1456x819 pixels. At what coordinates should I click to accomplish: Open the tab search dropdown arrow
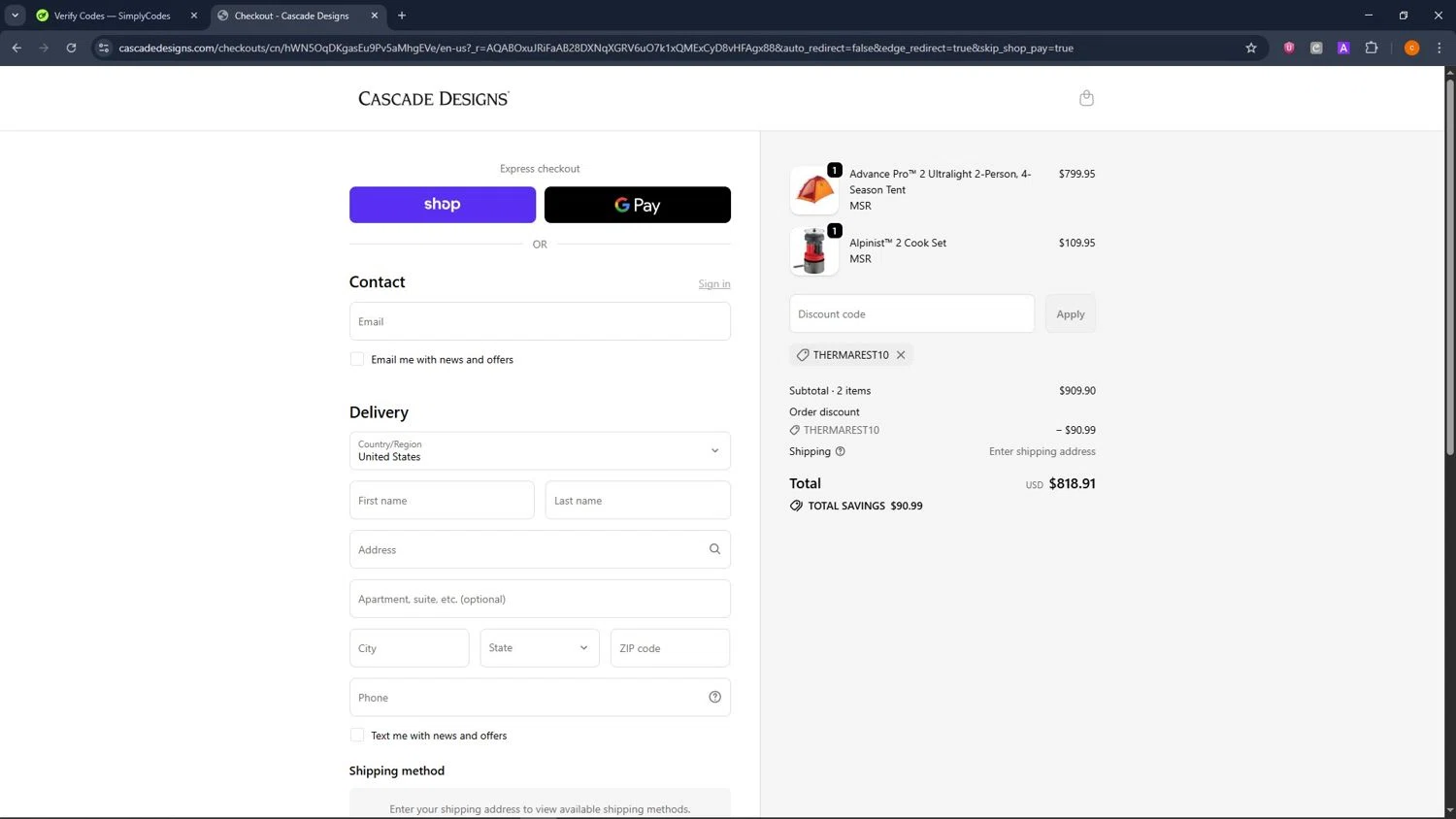click(x=15, y=16)
